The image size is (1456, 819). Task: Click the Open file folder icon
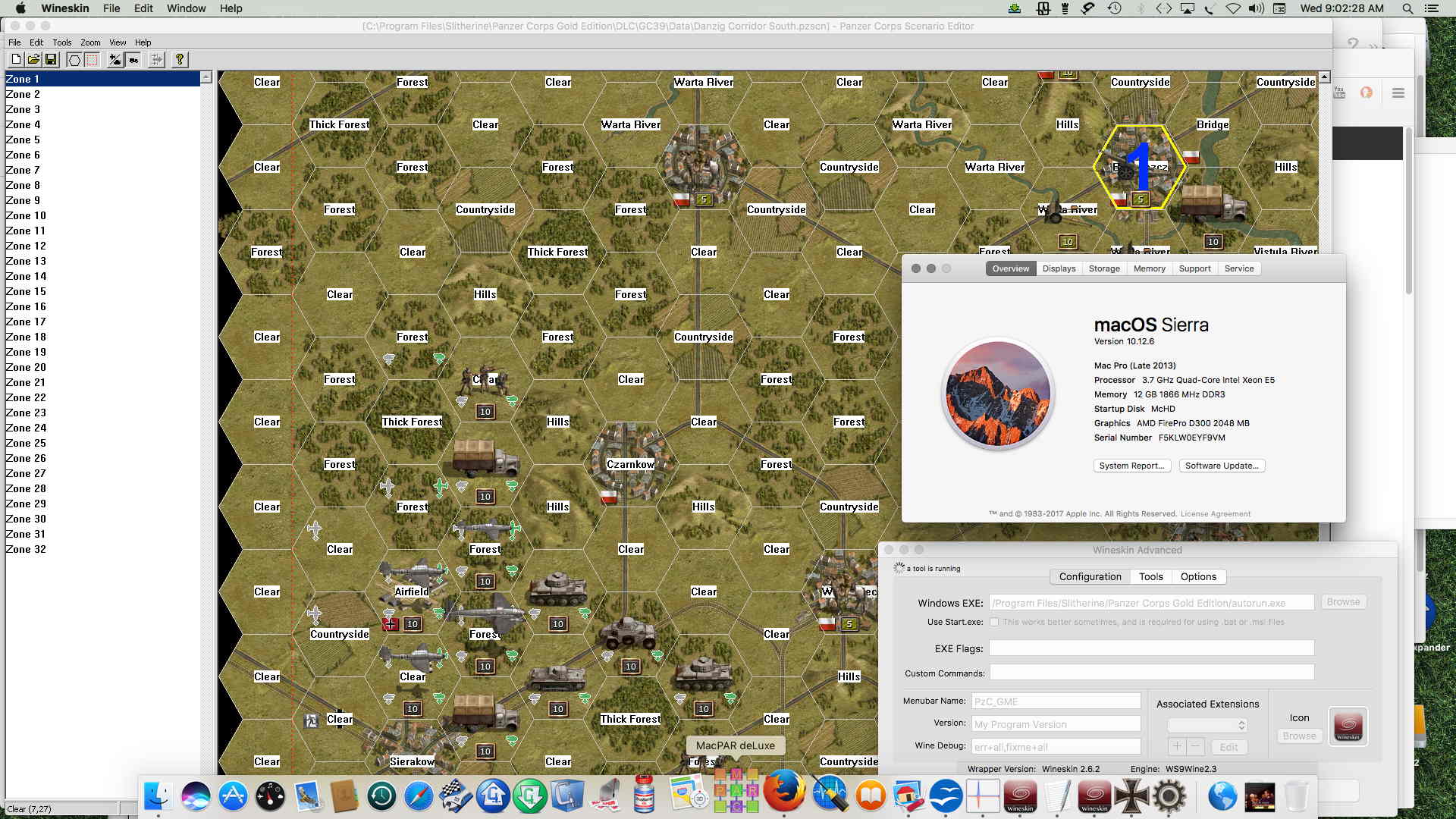coord(33,59)
